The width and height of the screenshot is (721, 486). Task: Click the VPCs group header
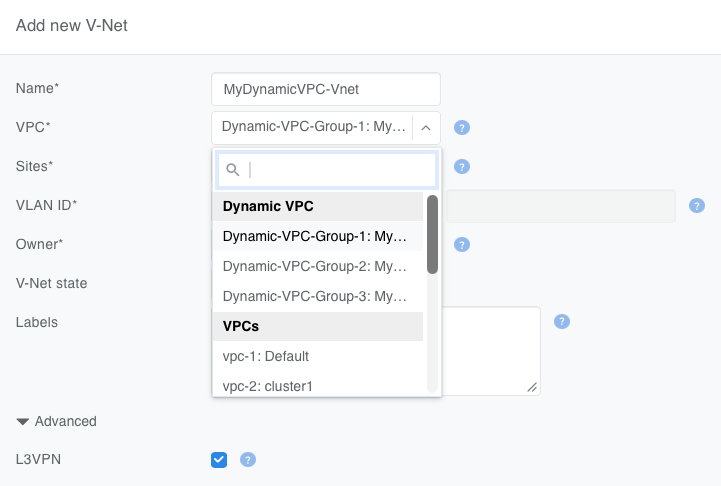point(318,326)
